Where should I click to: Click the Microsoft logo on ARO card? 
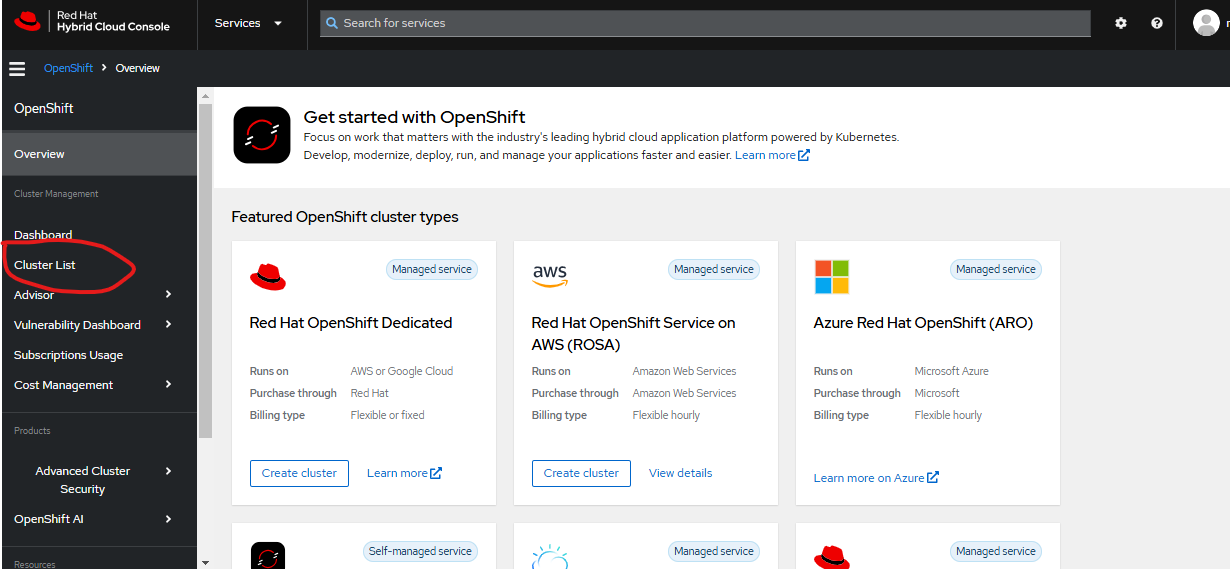tap(831, 277)
